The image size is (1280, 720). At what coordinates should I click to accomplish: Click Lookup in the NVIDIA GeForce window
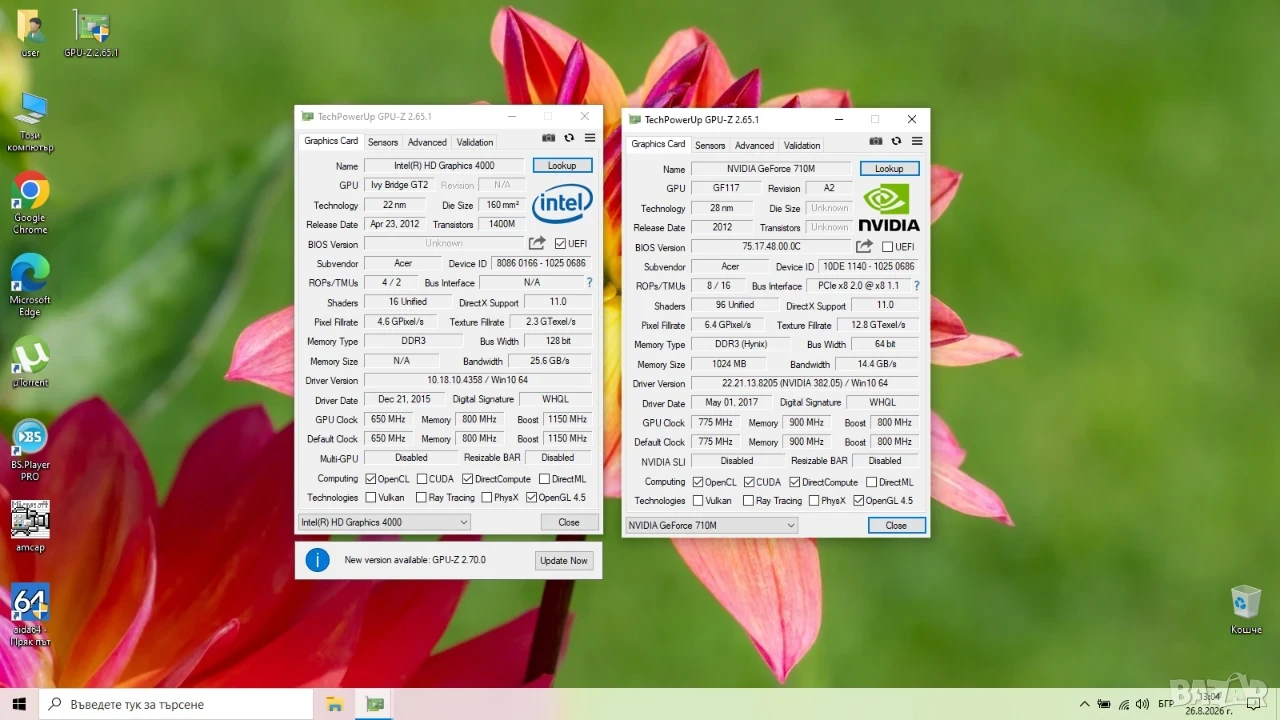[889, 169]
